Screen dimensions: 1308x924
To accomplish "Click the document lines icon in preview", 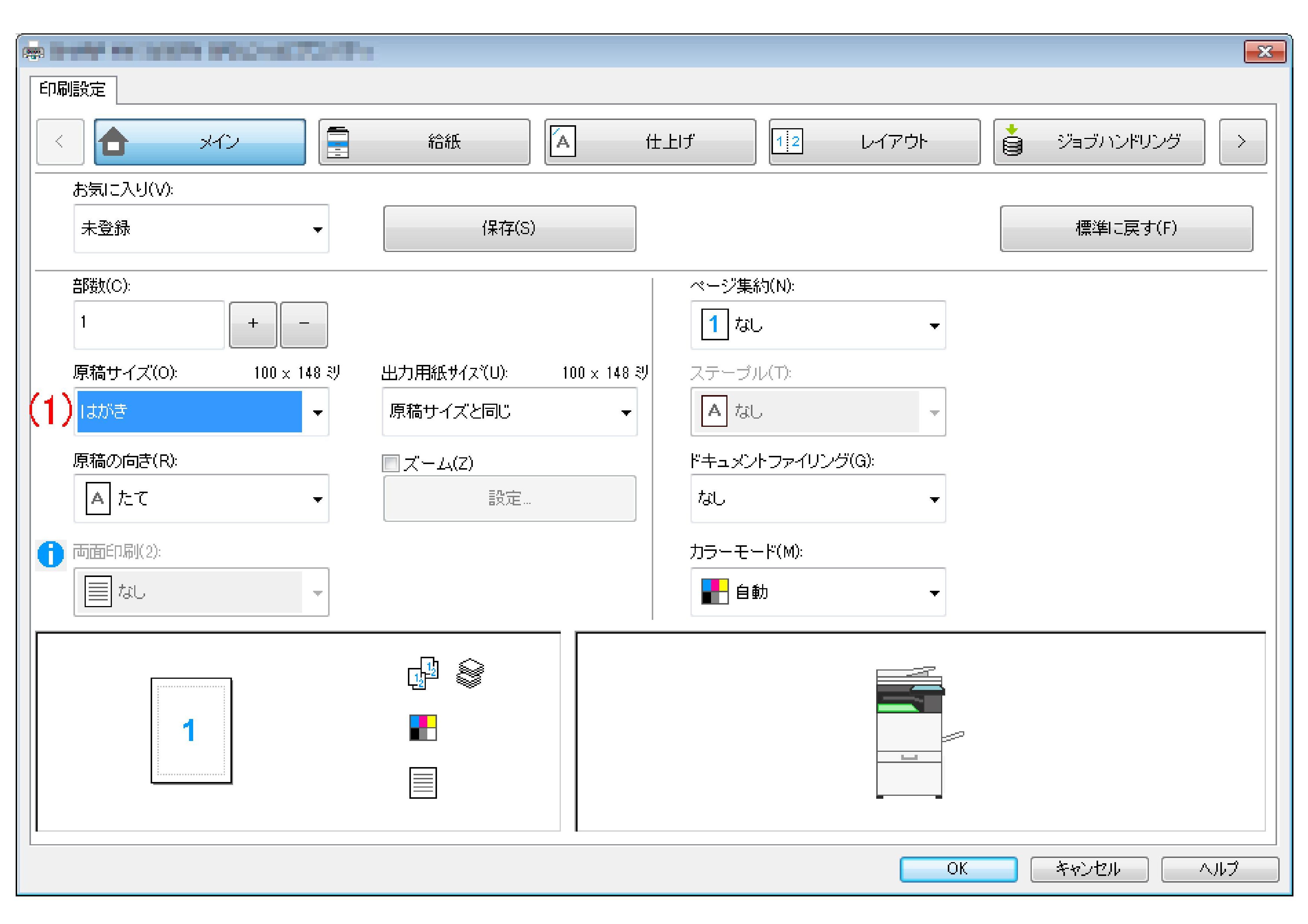I will click(x=423, y=783).
